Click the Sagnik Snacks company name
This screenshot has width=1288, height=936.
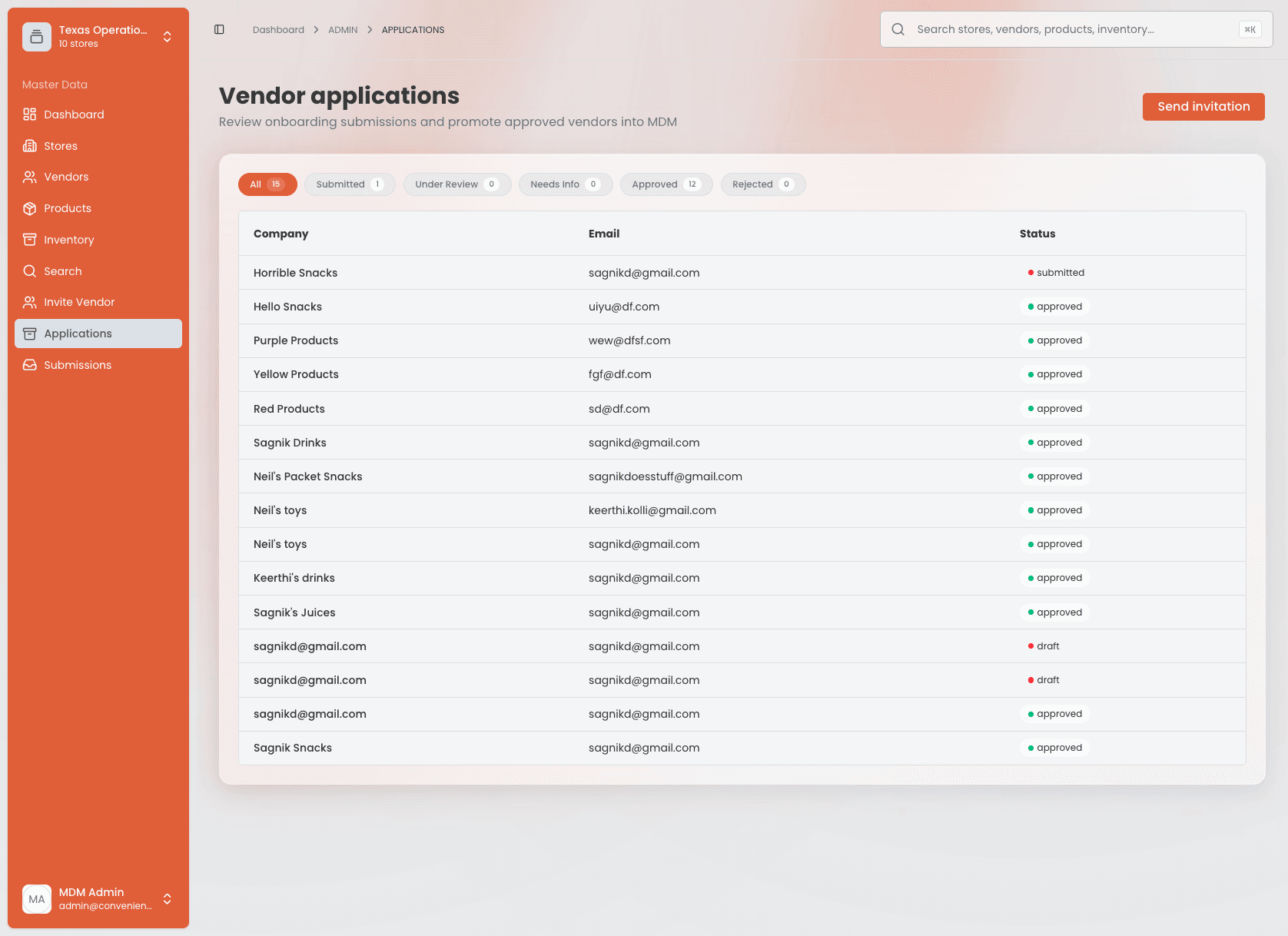[x=293, y=748]
